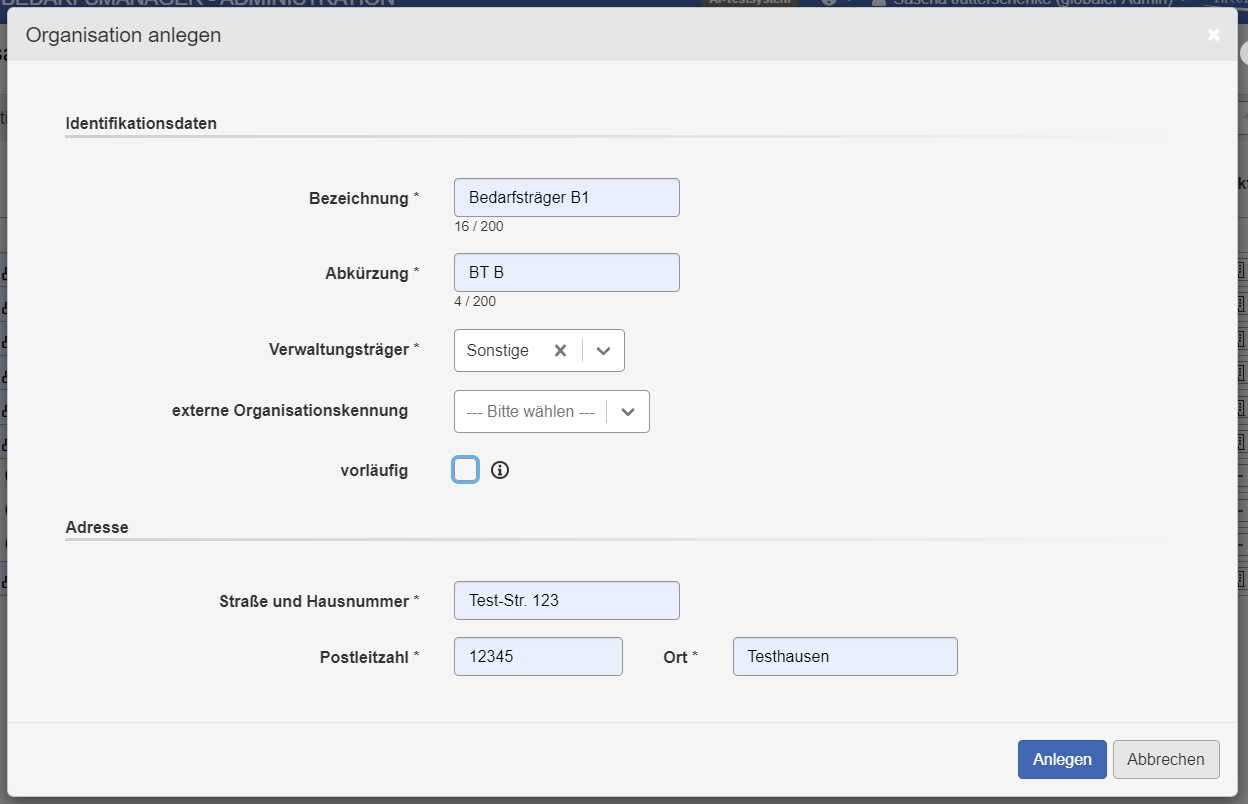The image size is (1248, 804).
Task: Cancel with the Abbrechen button
Action: click(1165, 759)
